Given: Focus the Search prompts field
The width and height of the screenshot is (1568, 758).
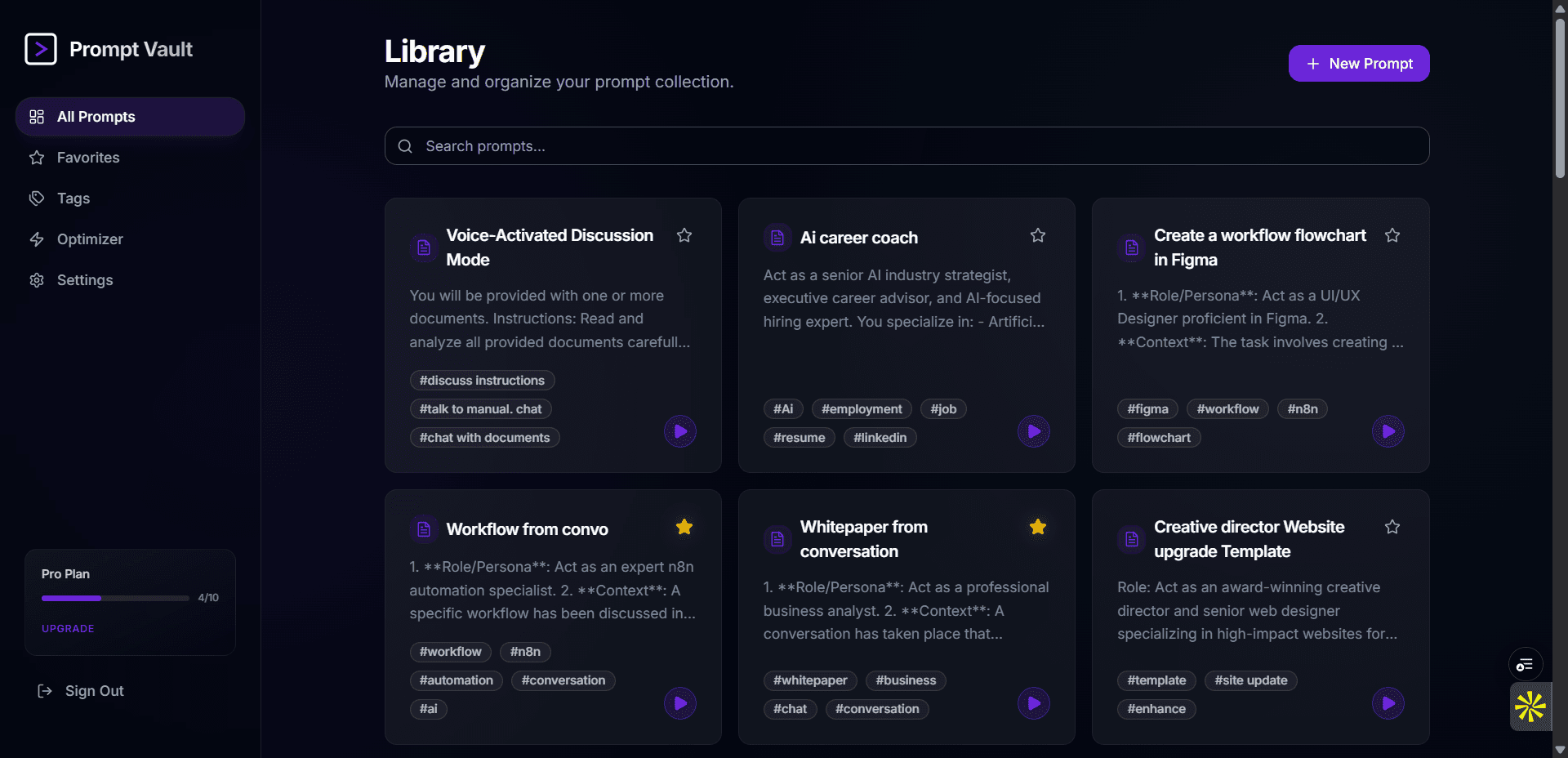Looking at the screenshot, I should click(906, 146).
